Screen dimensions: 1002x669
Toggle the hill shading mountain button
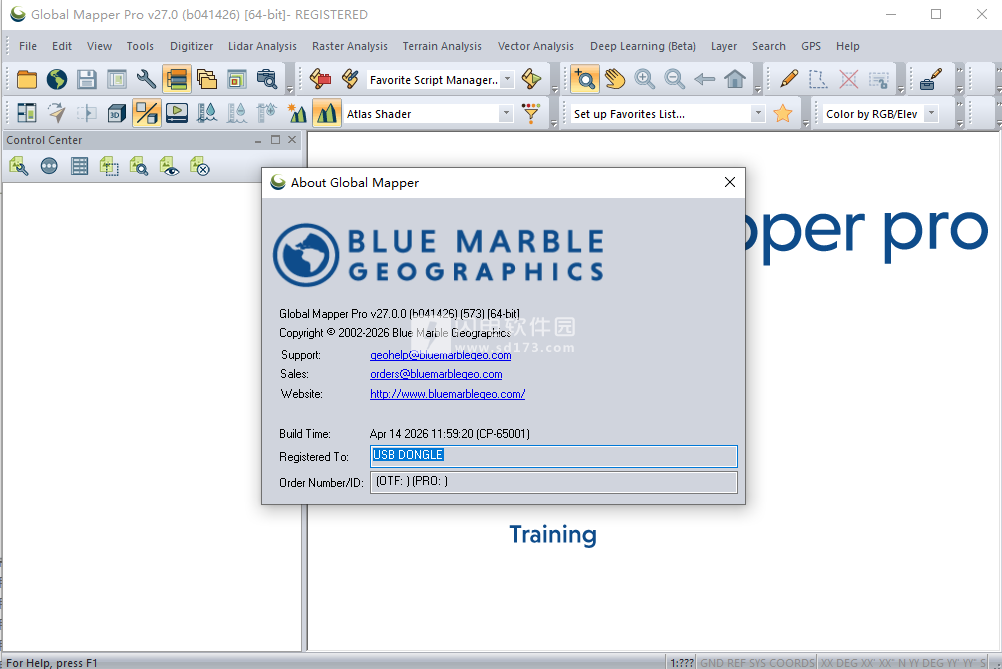click(x=327, y=113)
